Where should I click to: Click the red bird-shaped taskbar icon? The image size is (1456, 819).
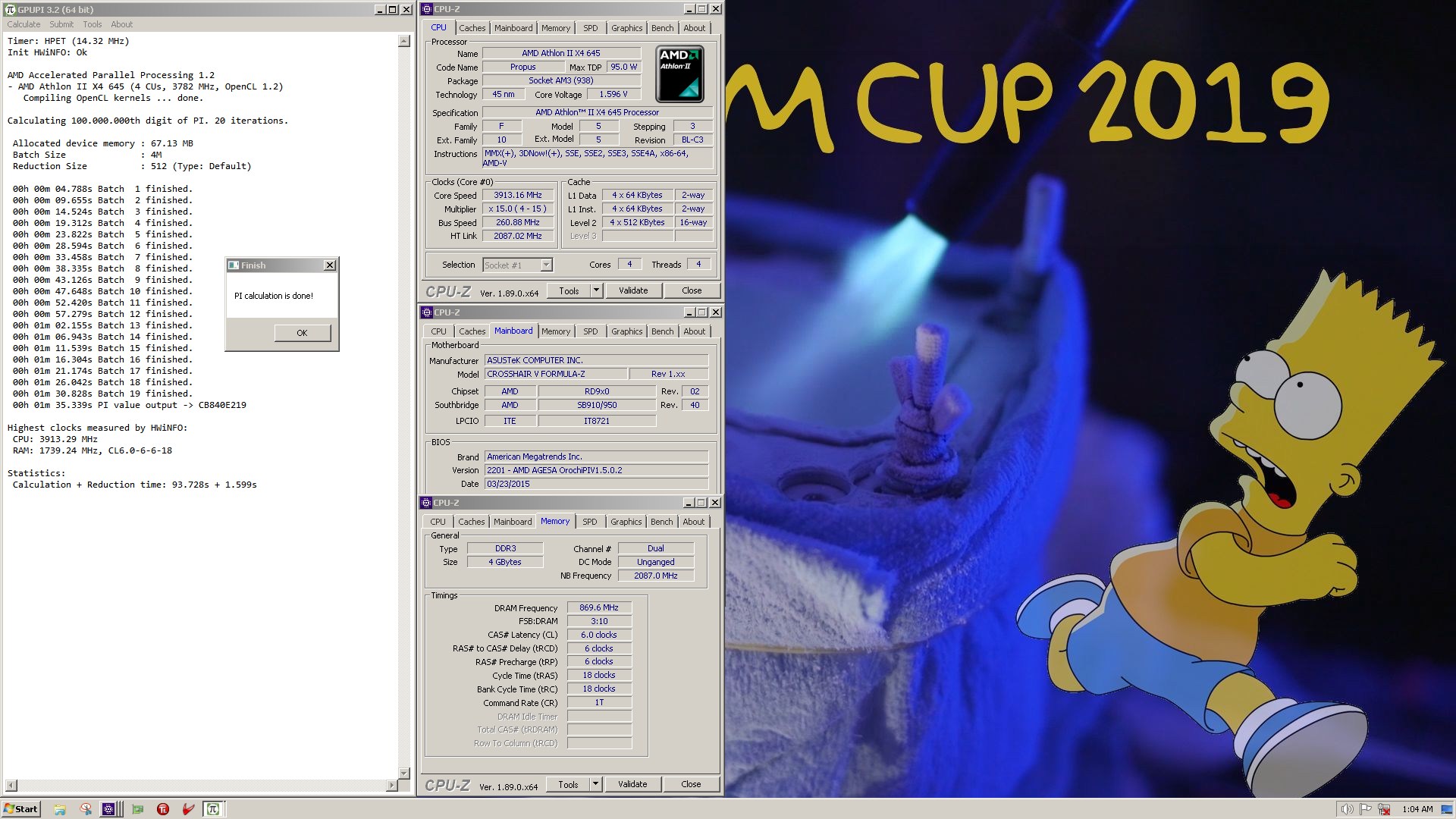coord(189,809)
